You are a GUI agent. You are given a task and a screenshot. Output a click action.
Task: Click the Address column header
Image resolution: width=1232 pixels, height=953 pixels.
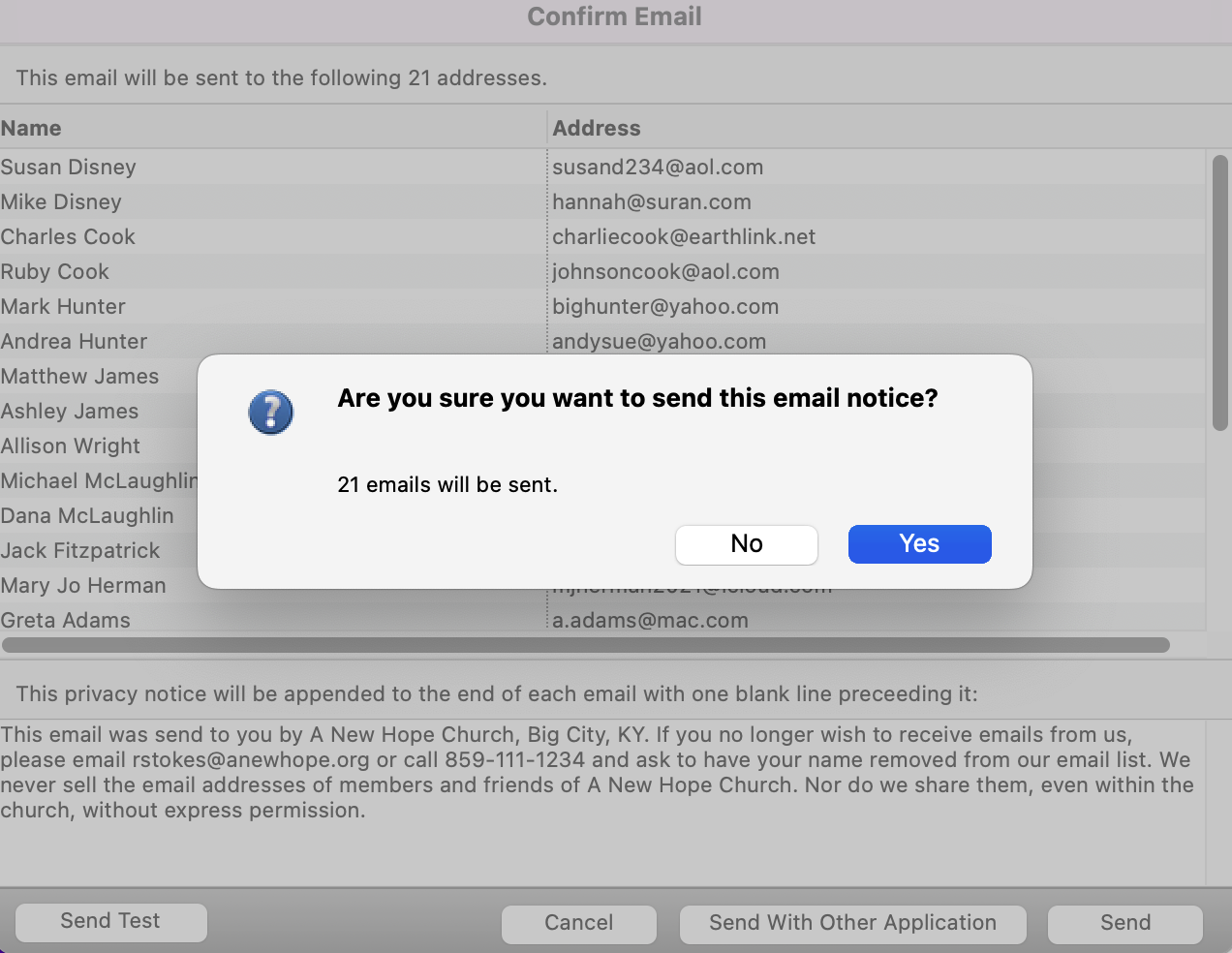(x=597, y=129)
